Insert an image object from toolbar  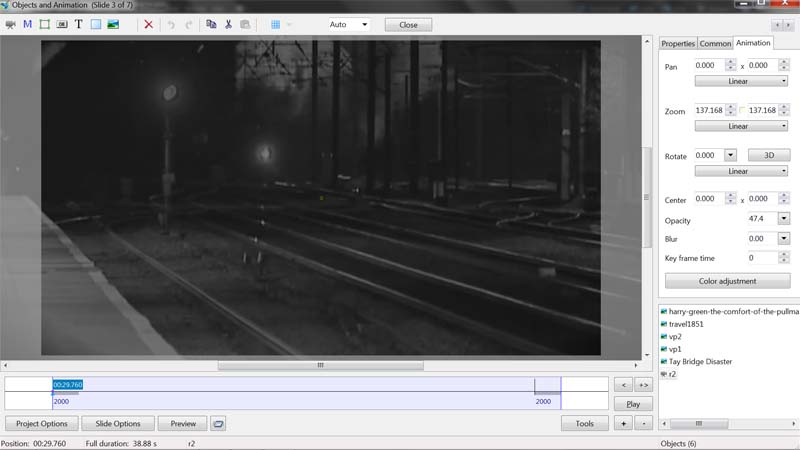click(x=113, y=24)
